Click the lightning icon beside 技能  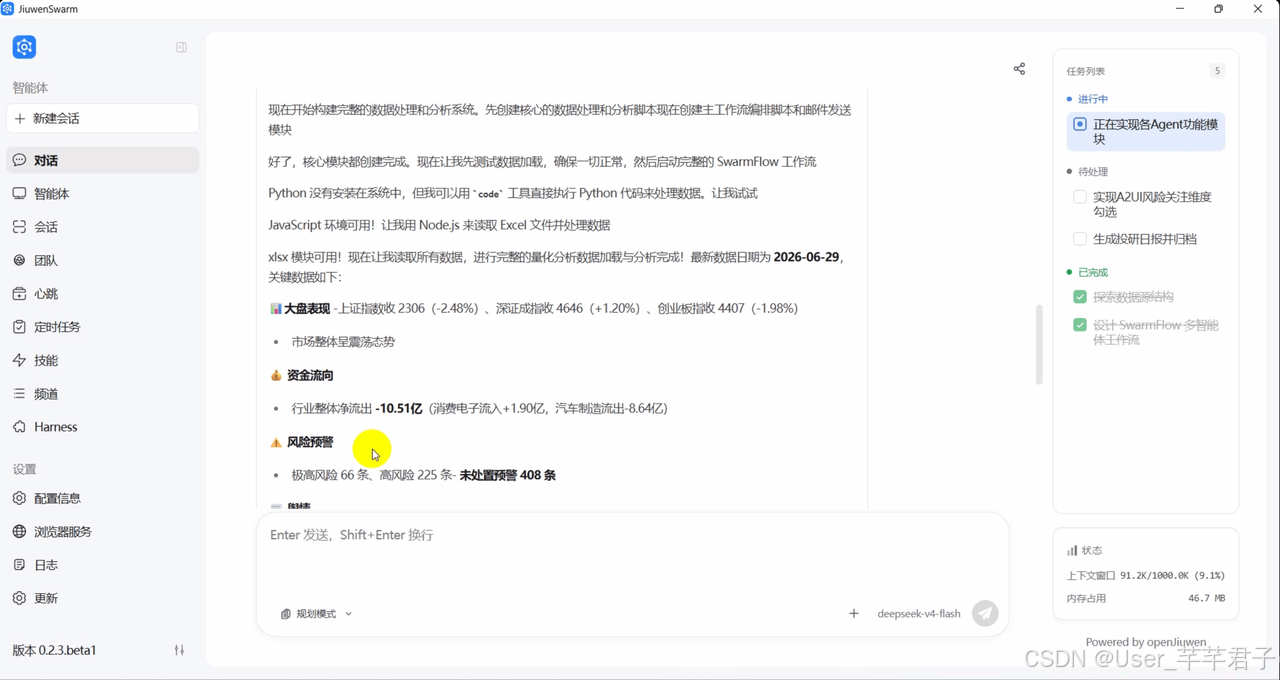click(x=19, y=360)
